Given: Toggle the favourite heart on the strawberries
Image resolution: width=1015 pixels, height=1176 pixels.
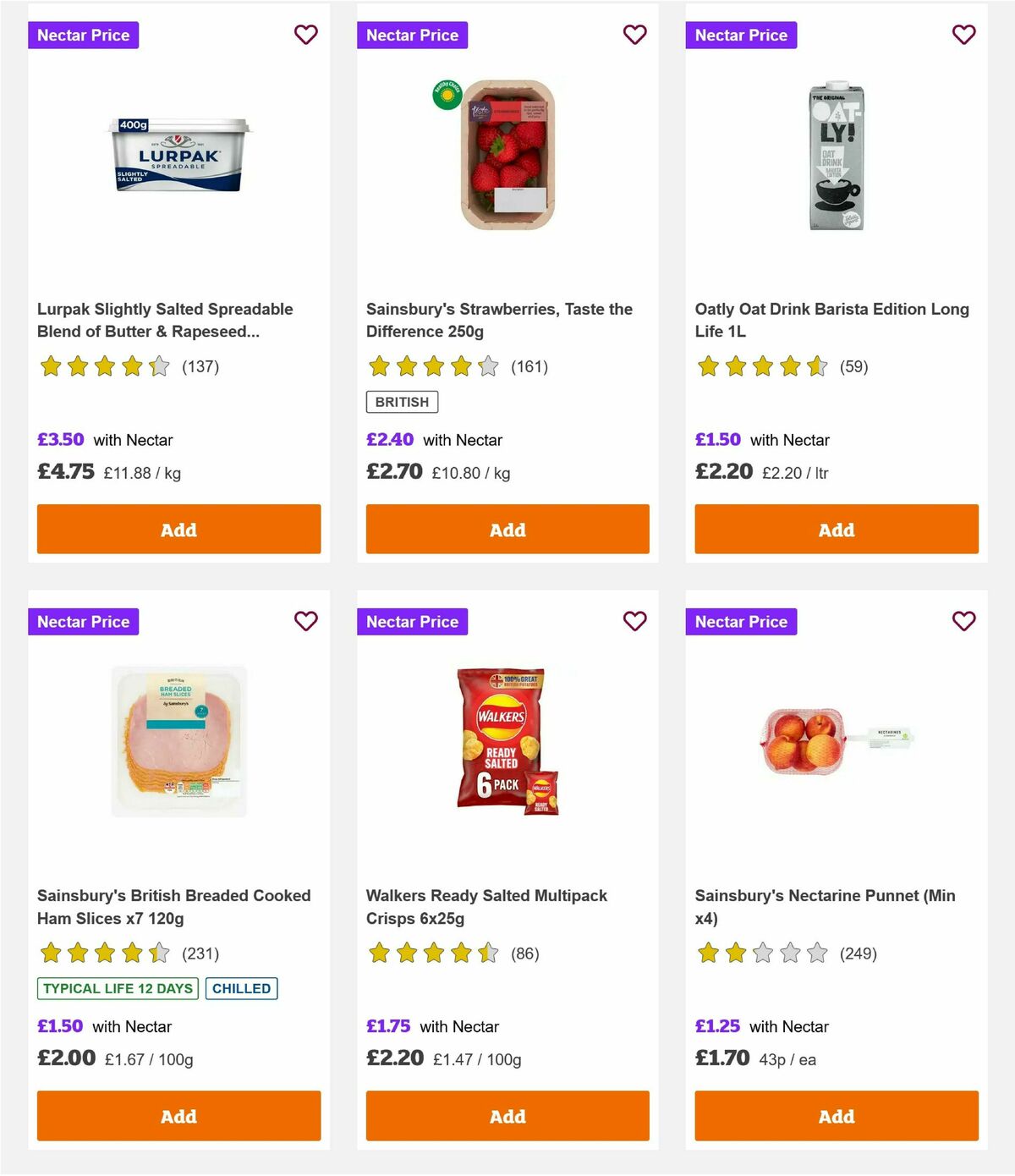Looking at the screenshot, I should (634, 35).
